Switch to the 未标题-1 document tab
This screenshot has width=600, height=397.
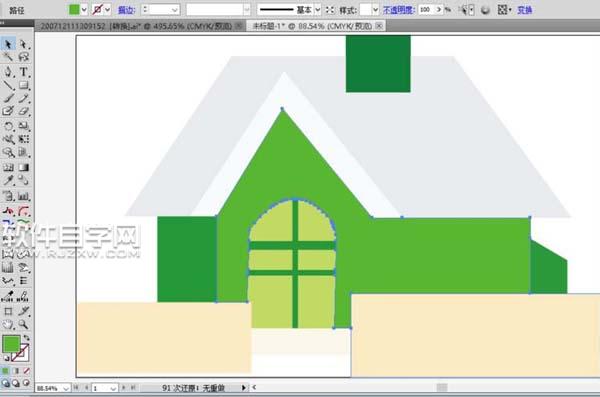point(312,26)
